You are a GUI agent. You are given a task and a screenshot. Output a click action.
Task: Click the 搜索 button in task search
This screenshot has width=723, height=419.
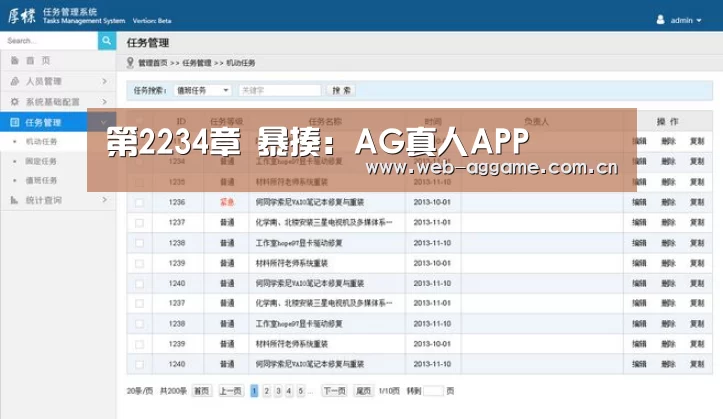click(341, 90)
